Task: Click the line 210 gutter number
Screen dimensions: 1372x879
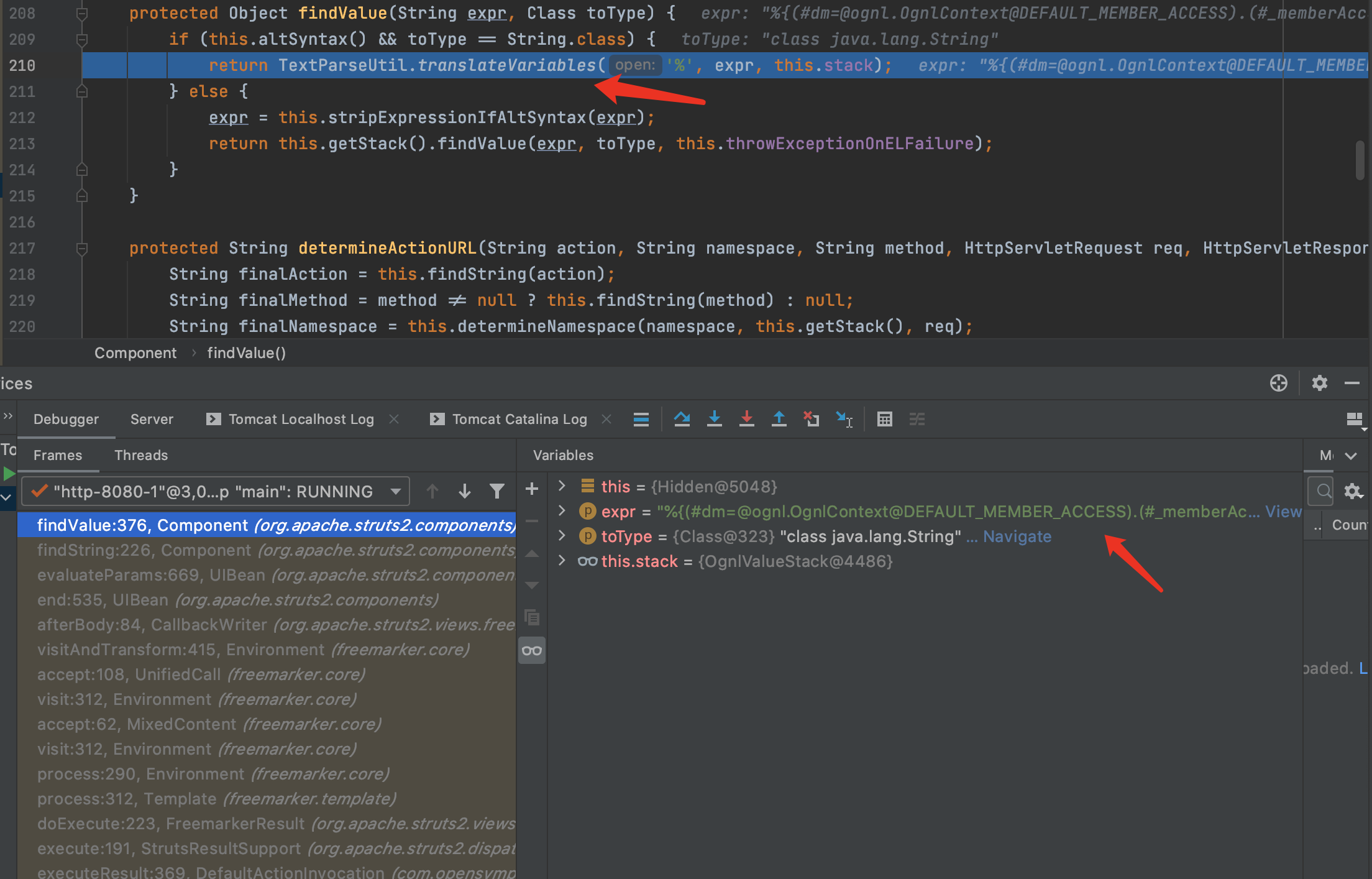Action: click(x=22, y=65)
